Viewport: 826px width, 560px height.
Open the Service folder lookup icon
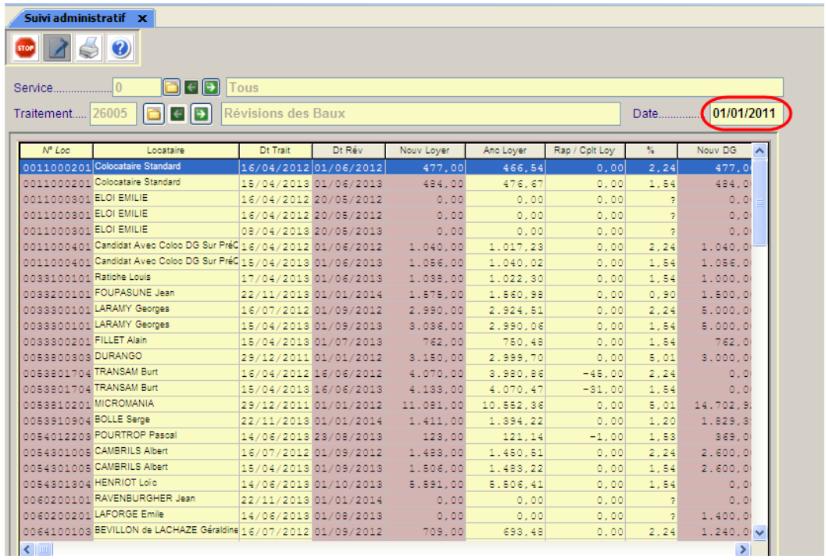(x=172, y=88)
